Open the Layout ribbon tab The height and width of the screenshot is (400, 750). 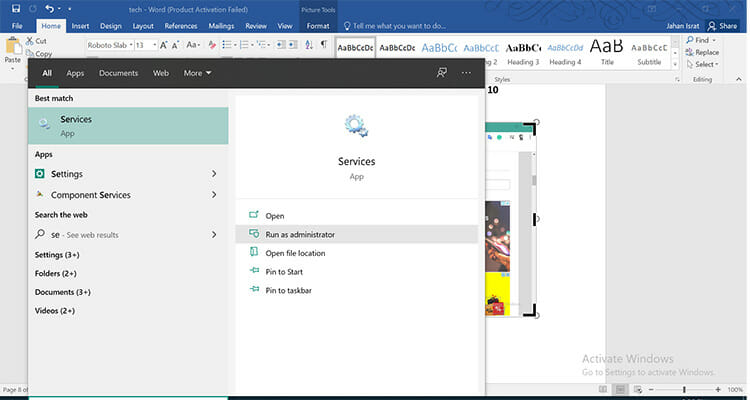click(143, 26)
